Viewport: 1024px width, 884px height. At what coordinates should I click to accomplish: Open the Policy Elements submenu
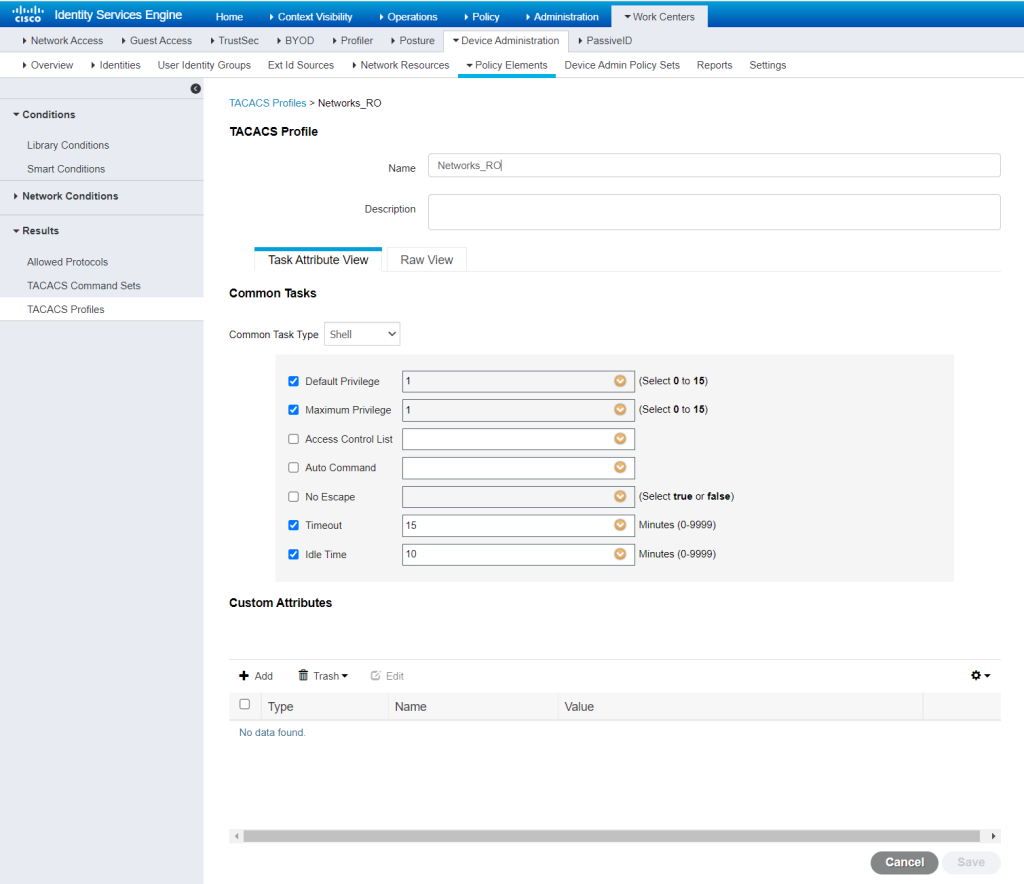coord(507,65)
